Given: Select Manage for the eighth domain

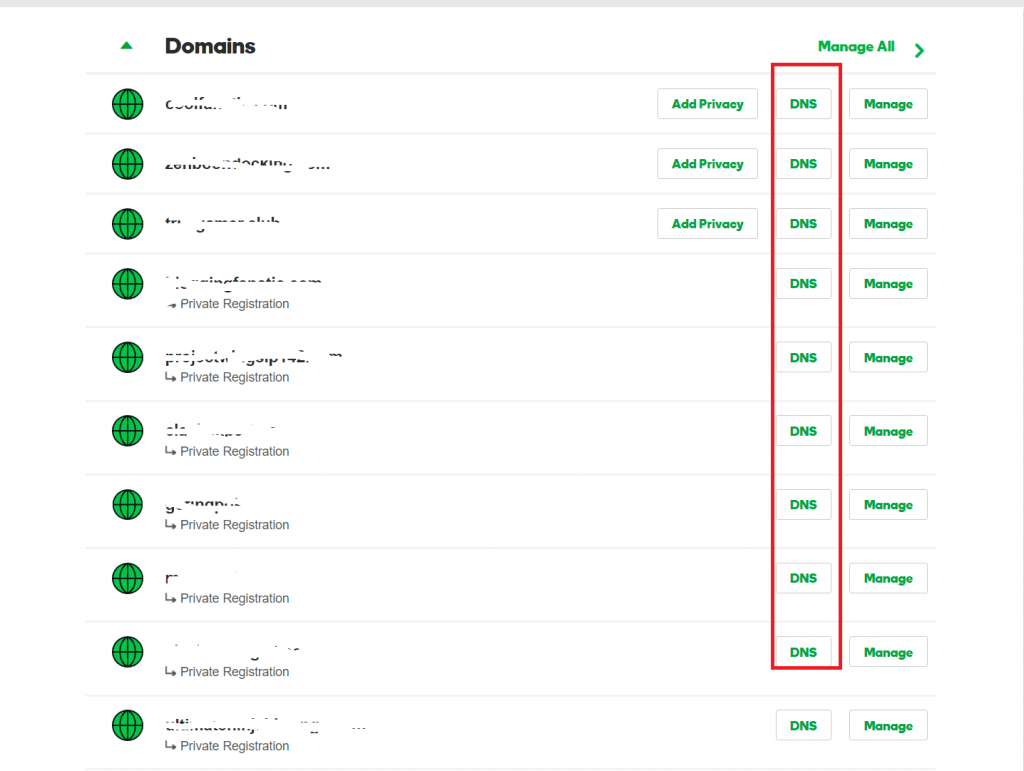Looking at the screenshot, I should pyautogui.click(x=888, y=578).
